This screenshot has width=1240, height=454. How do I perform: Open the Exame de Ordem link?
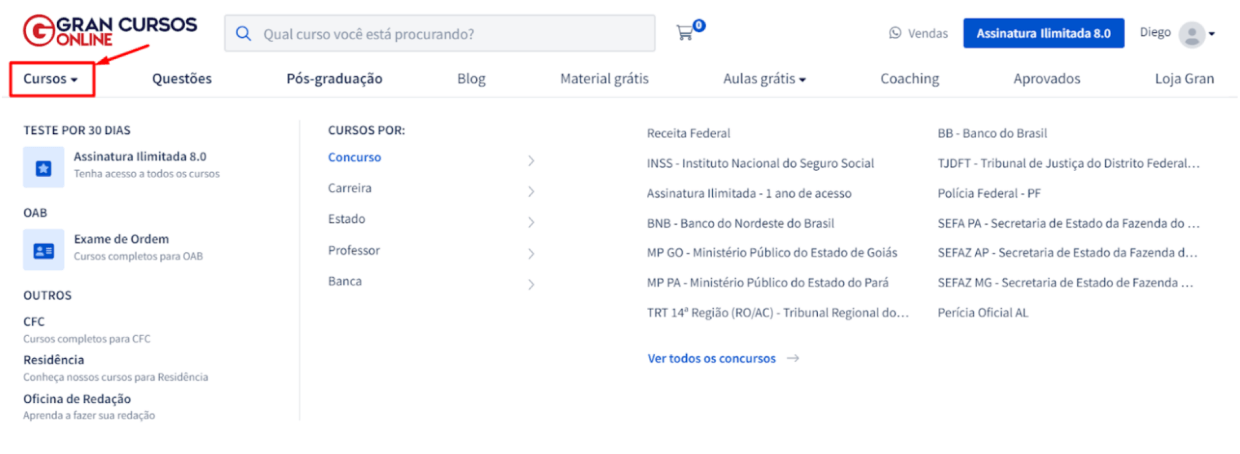tap(121, 239)
